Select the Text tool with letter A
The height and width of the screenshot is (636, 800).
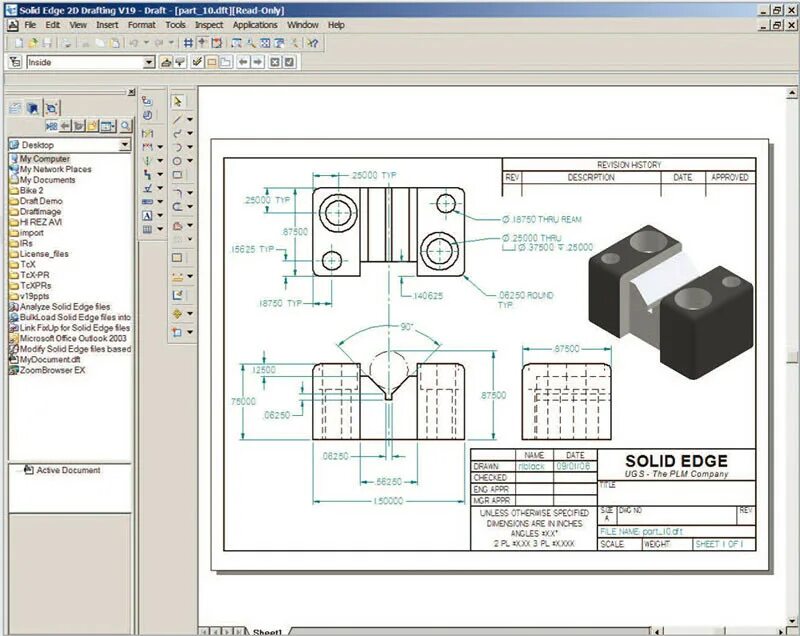coord(147,216)
